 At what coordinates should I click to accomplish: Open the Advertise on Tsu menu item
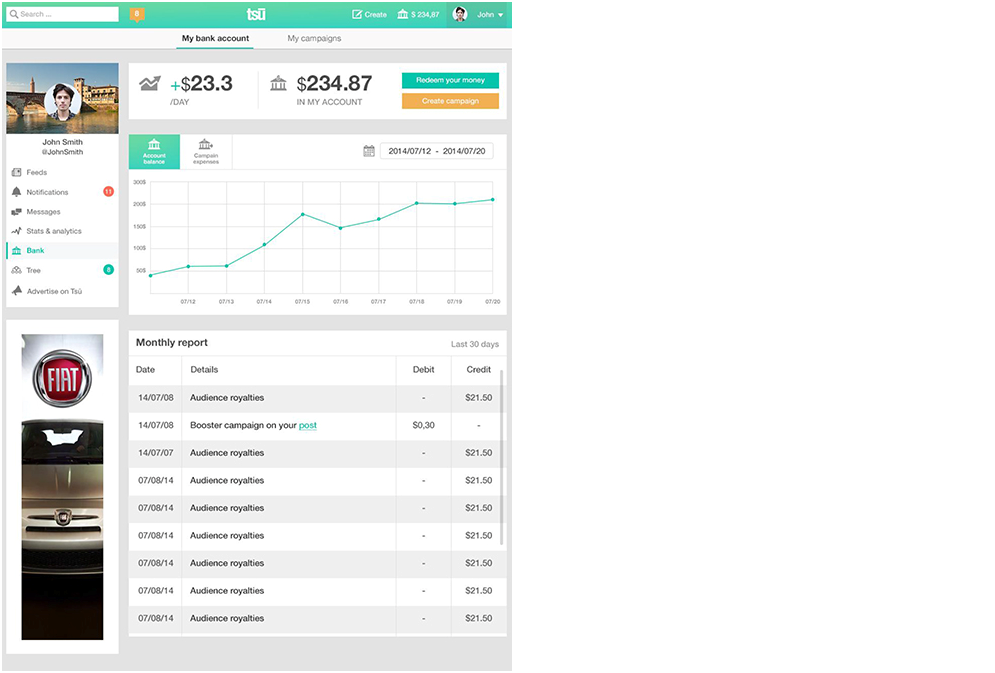[62, 291]
